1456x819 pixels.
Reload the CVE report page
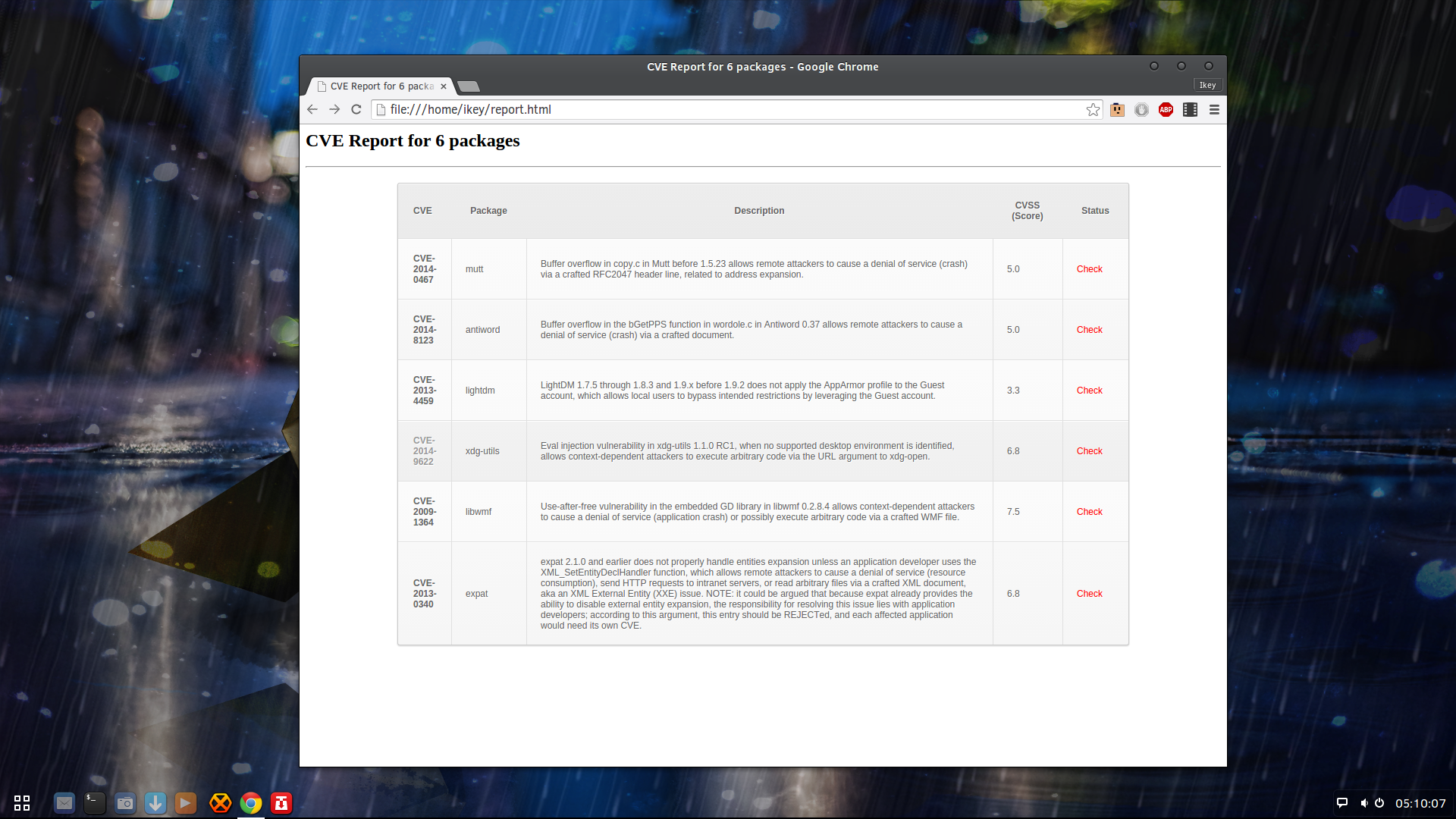pyautogui.click(x=356, y=109)
